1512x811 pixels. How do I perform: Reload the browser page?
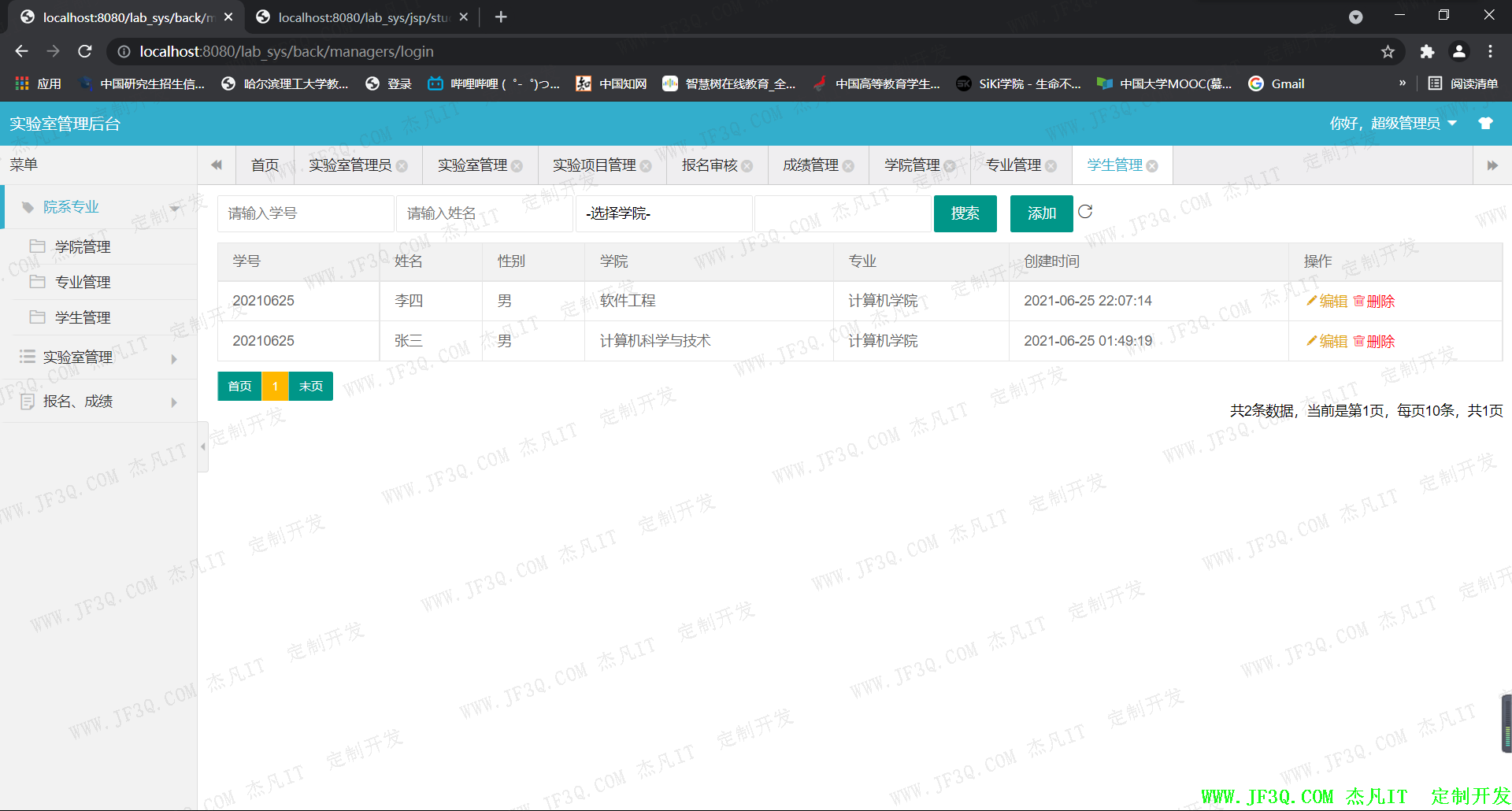click(85, 52)
